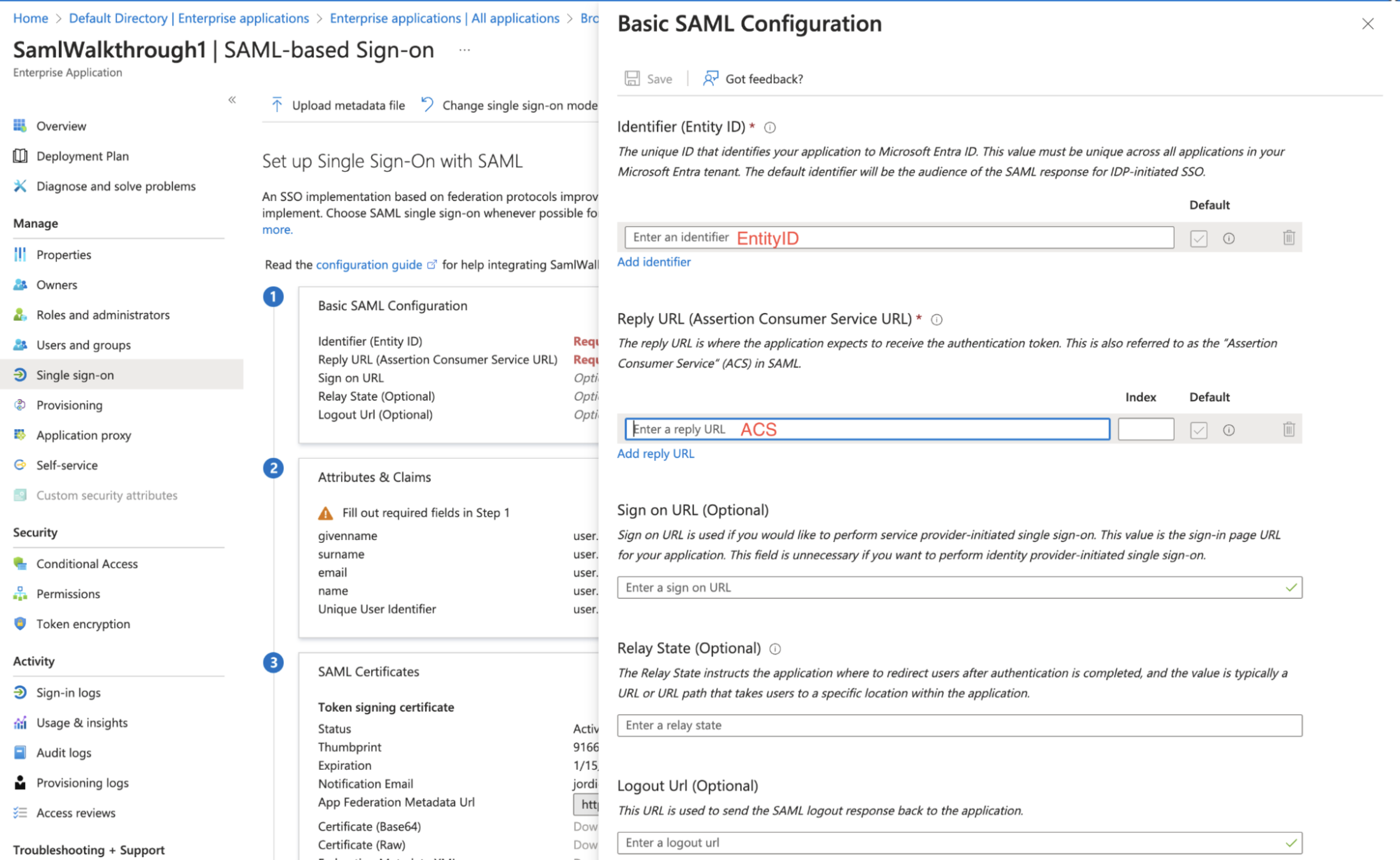The image size is (1400, 860).
Task: Click info icon beside Identifier (Entity ID) heading
Action: click(769, 127)
